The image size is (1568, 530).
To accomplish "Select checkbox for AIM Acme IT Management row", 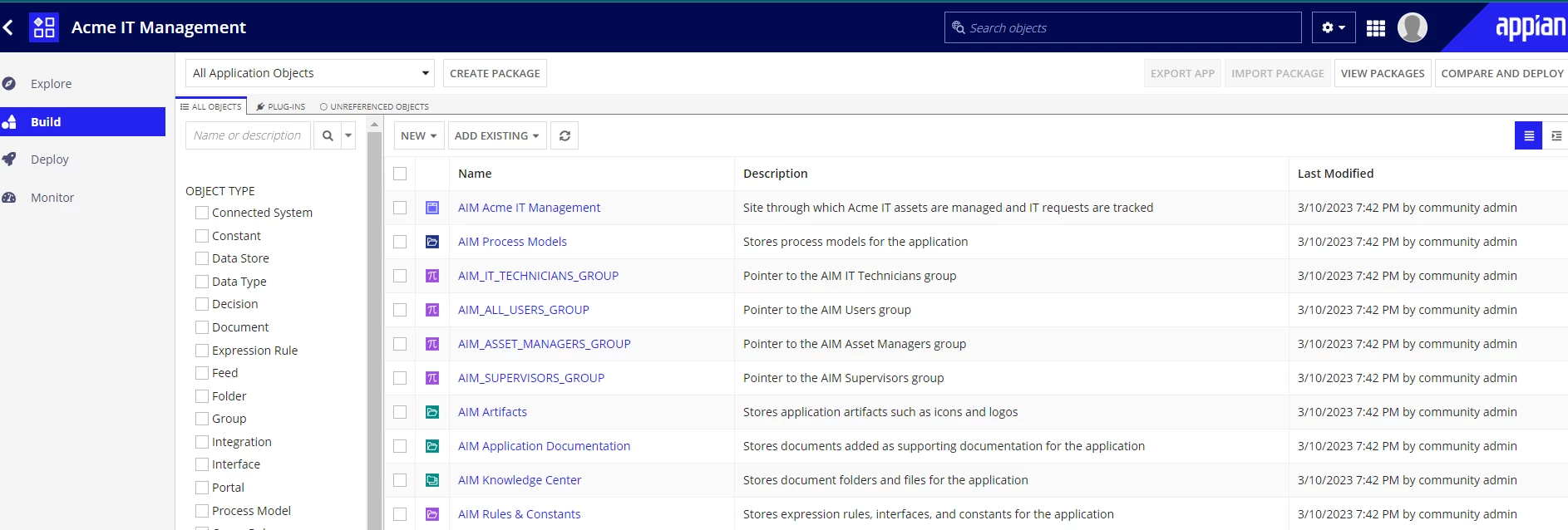I will pyautogui.click(x=400, y=208).
